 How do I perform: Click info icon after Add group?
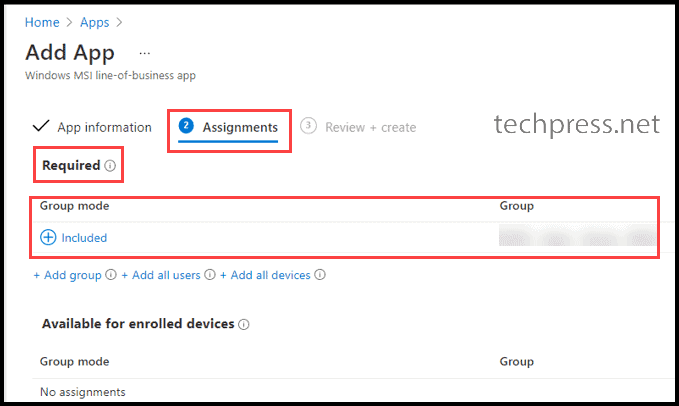[x=111, y=275]
